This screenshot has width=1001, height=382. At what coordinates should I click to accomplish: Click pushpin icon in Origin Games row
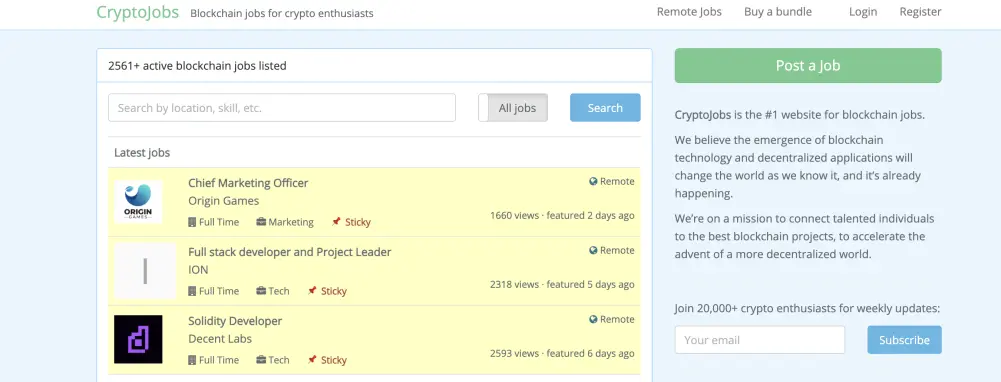[336, 222]
